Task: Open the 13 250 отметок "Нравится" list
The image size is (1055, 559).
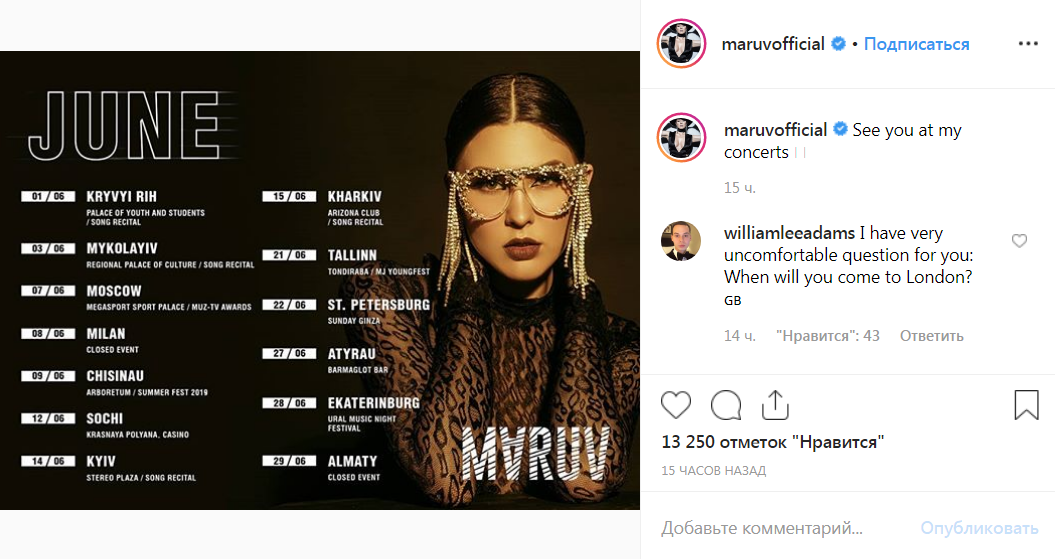Action: pos(772,442)
